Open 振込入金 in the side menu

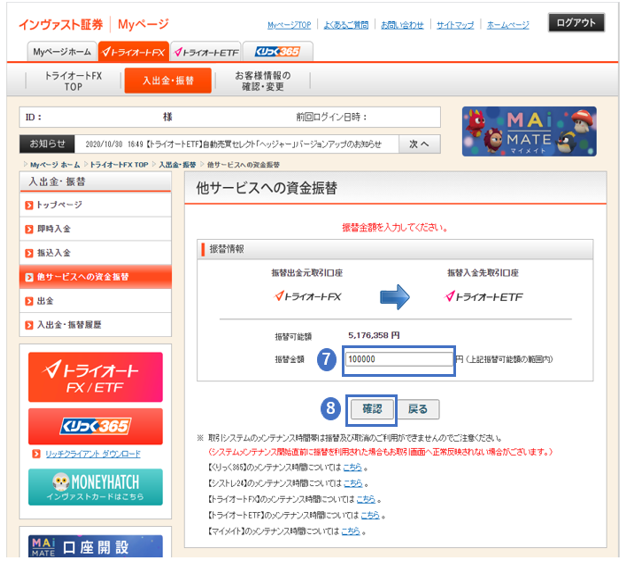point(95,253)
